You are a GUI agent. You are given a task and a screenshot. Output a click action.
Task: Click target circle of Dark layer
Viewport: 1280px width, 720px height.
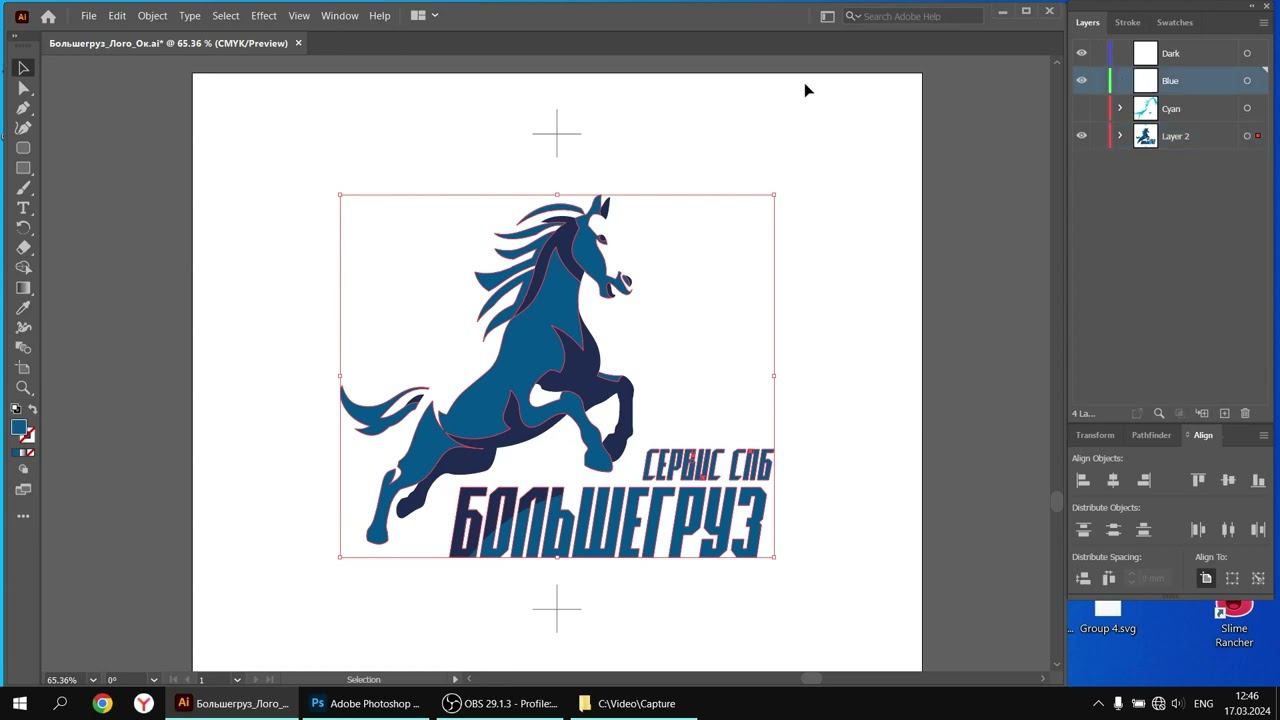pyautogui.click(x=1247, y=53)
